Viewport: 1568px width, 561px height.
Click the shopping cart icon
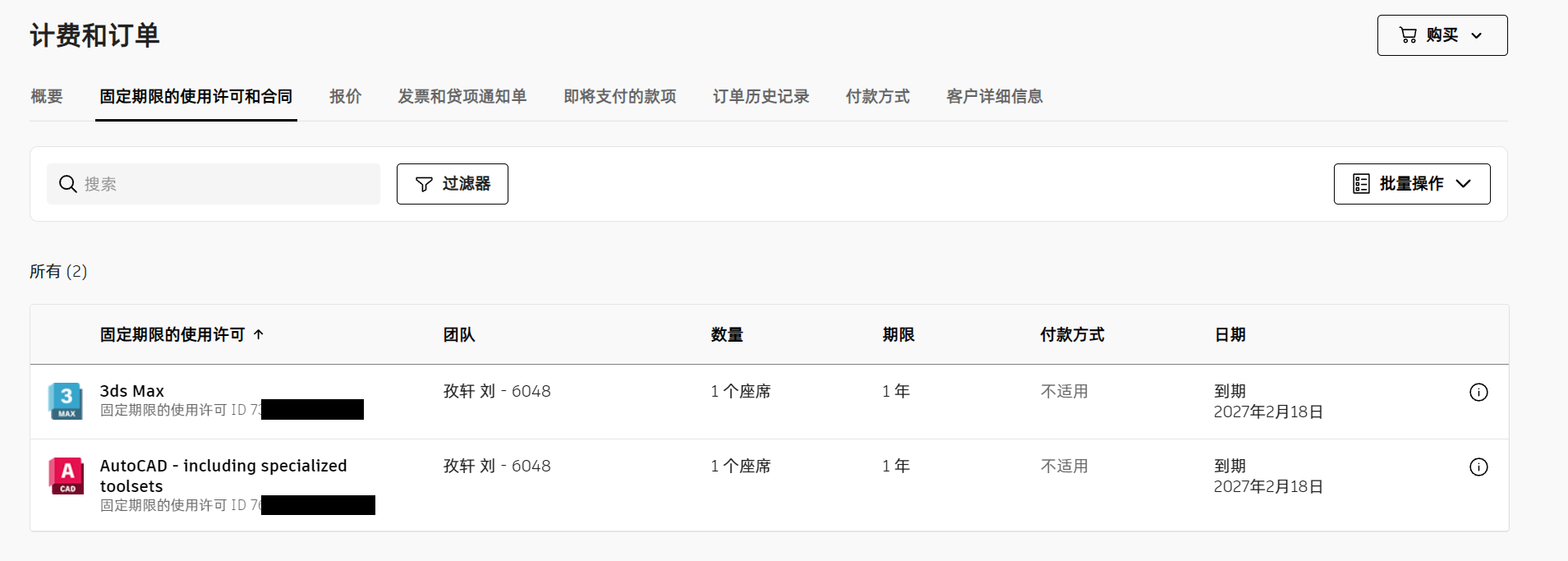coord(1408,35)
